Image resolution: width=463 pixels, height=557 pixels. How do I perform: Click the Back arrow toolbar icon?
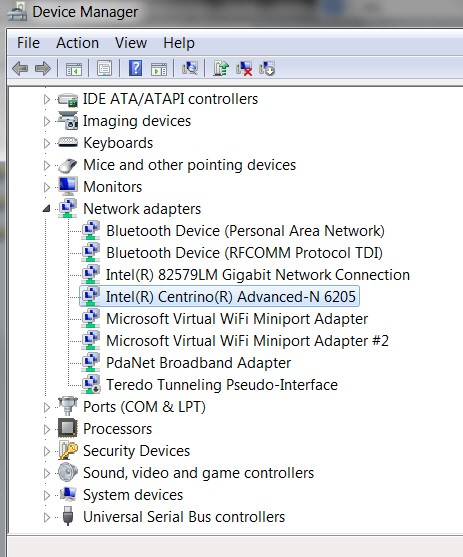point(20,68)
